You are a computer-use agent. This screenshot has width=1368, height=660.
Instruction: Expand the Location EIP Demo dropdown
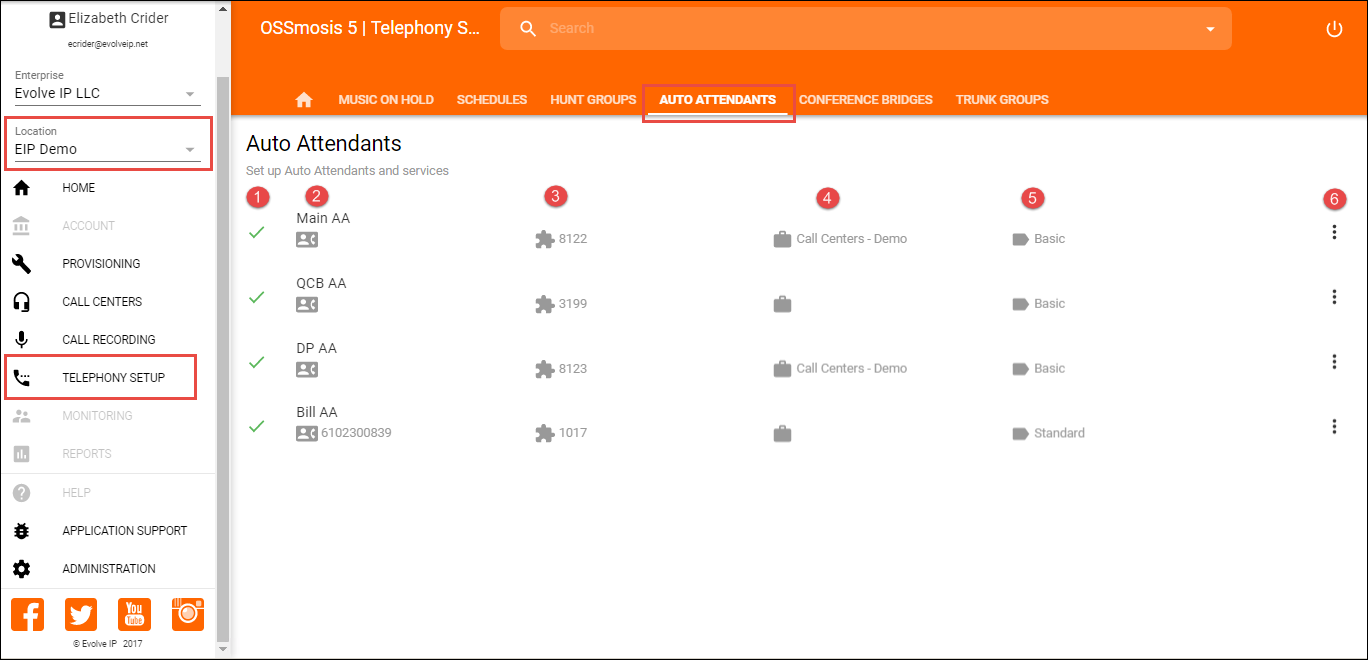(x=190, y=150)
